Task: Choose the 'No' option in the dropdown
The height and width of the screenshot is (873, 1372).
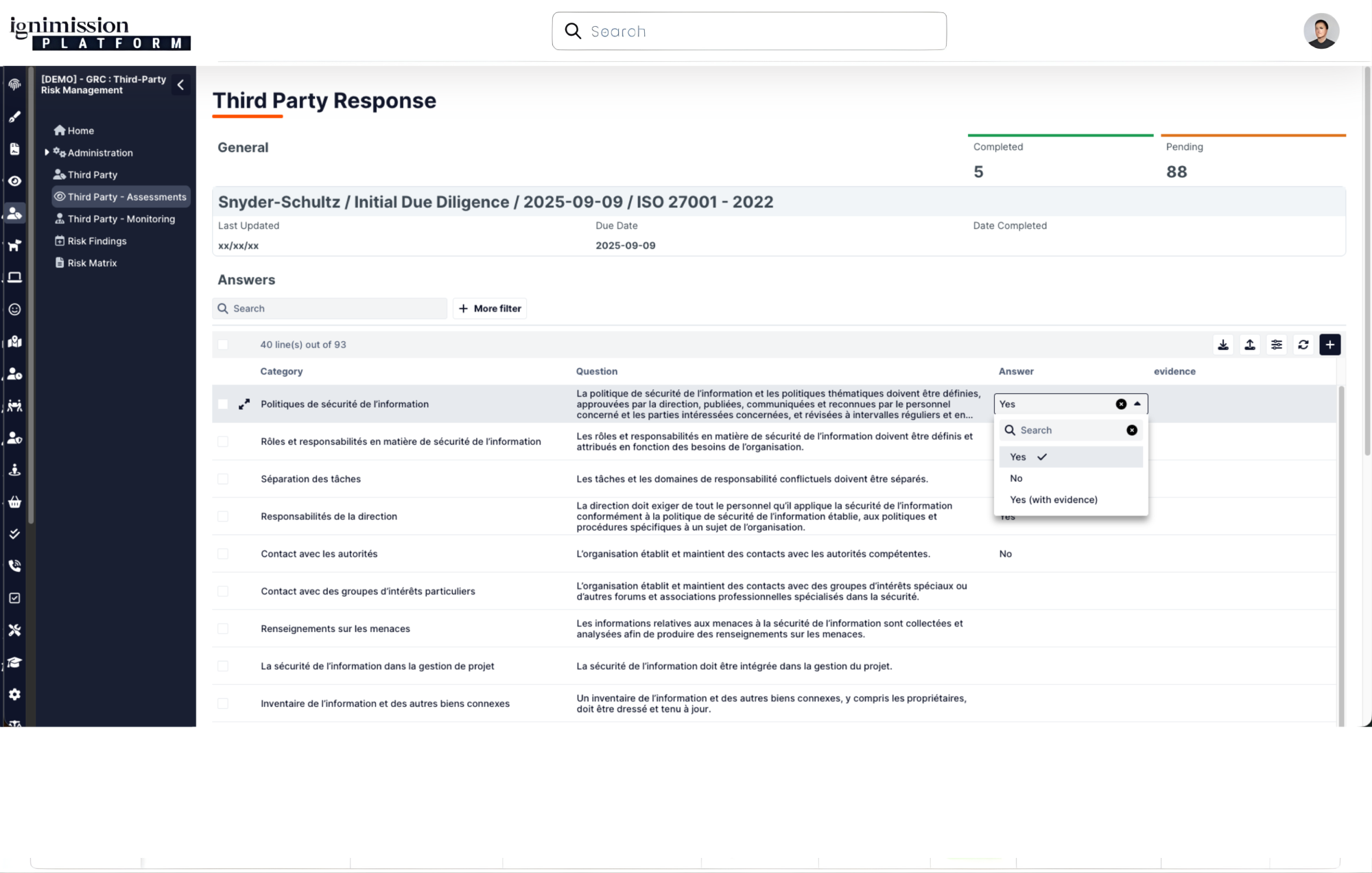Action: tap(1016, 478)
